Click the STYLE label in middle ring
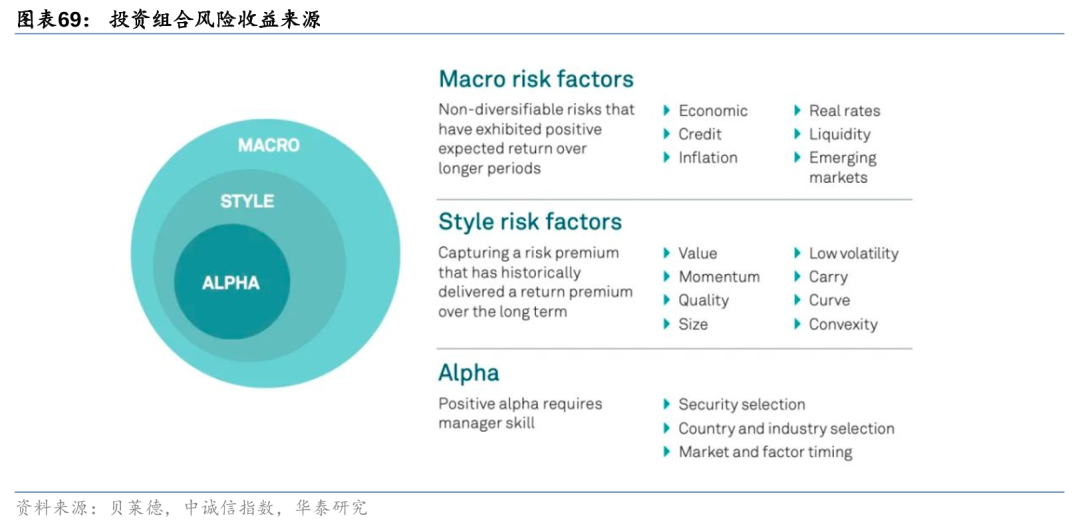Viewport: 1080px width, 527px height. (247, 201)
